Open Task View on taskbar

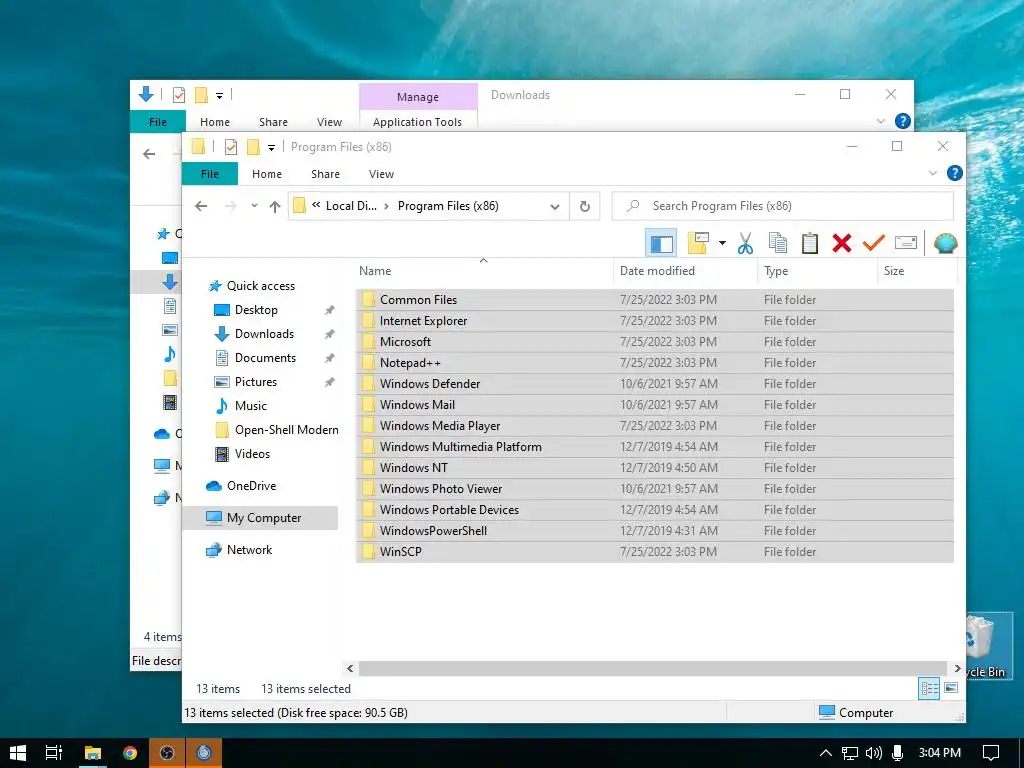(54, 753)
